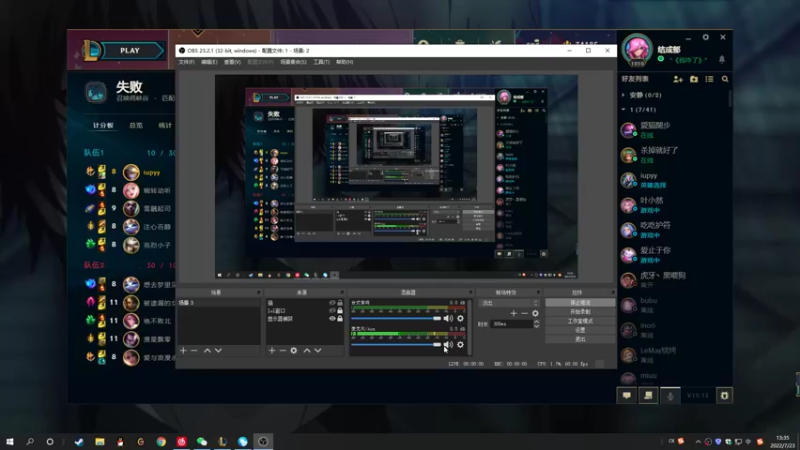Open 麦克风/Aux settings gear in mixer
The height and width of the screenshot is (450, 800).
tap(460, 345)
